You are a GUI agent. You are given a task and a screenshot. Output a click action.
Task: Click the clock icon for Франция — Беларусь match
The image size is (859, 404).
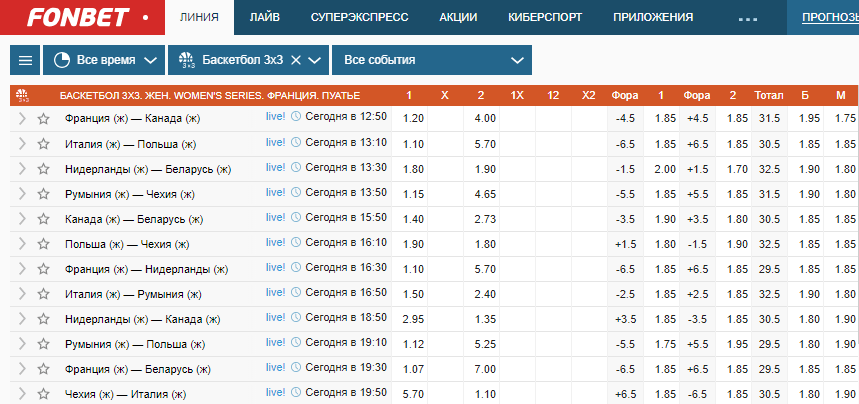click(x=296, y=368)
